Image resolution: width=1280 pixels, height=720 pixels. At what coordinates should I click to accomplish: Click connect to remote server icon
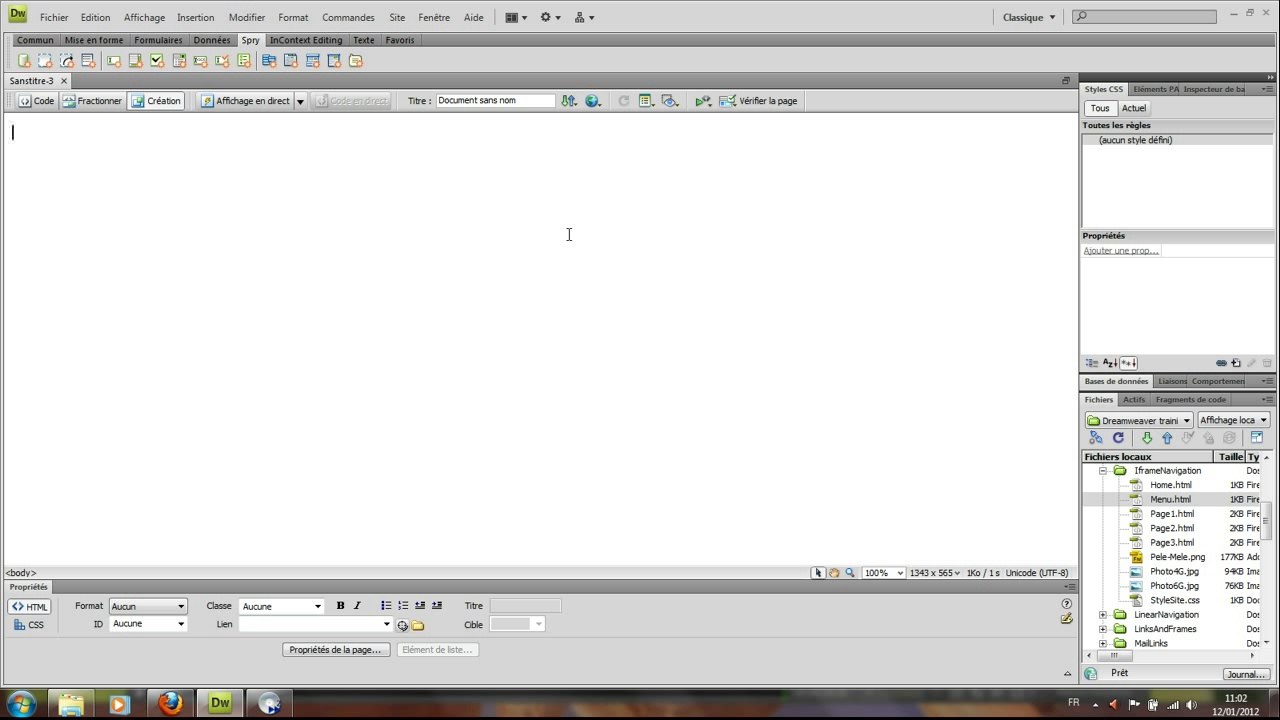pos(1096,438)
